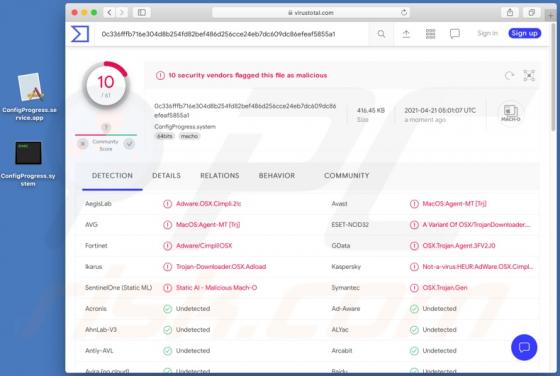This screenshot has width=560, height=376.
Task: Open the BEHAVIOR tab
Action: (x=277, y=176)
